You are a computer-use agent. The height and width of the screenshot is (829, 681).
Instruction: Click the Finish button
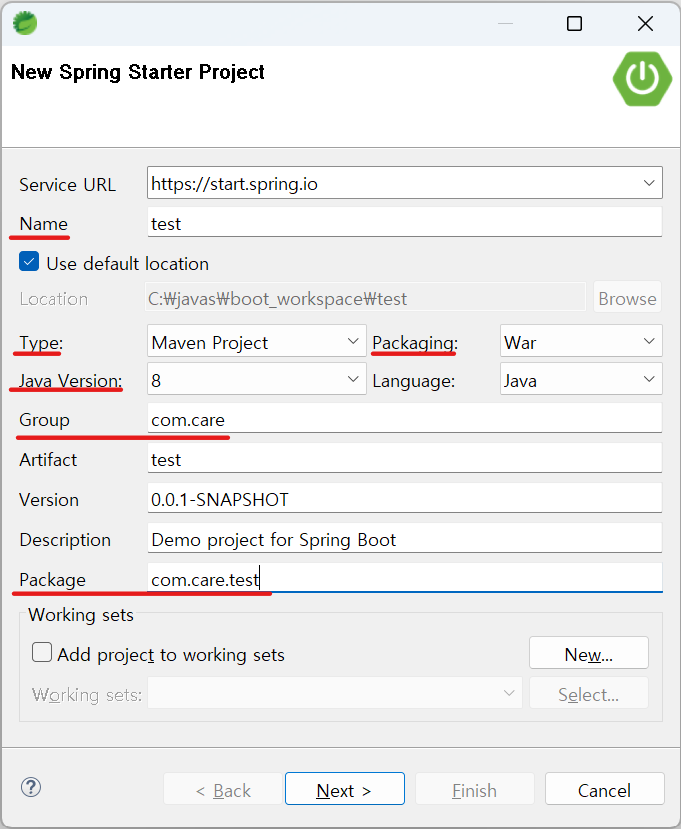(x=474, y=789)
